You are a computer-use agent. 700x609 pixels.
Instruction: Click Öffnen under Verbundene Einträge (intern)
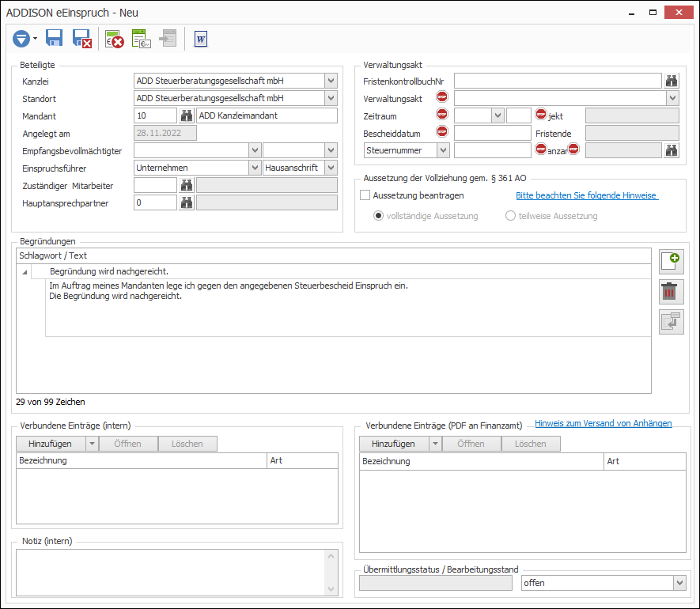[128, 444]
